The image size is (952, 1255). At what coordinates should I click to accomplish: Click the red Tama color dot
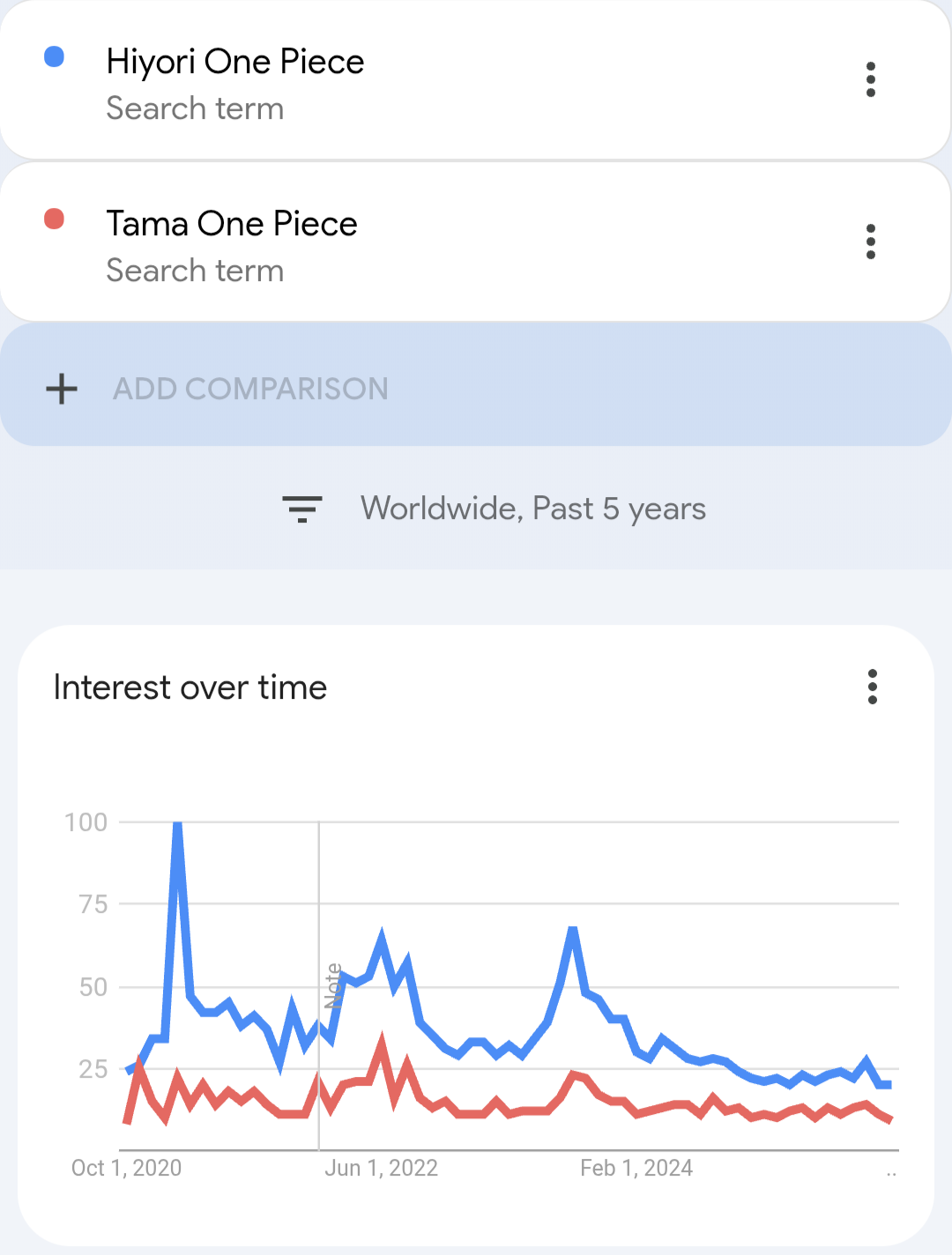coord(55,219)
